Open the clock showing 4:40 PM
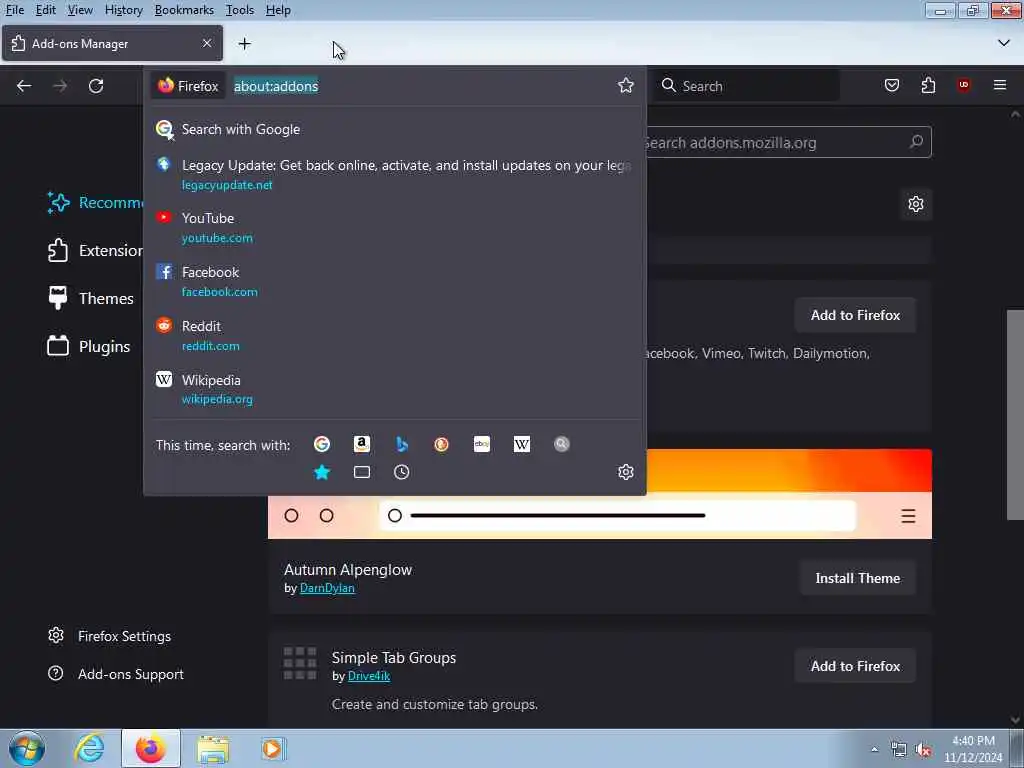The image size is (1024, 768). [x=973, y=749]
